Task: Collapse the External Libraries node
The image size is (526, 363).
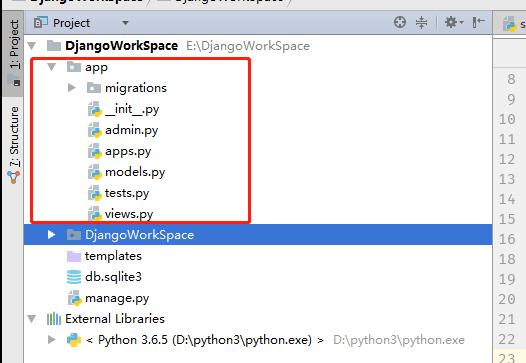Action: 32,318
